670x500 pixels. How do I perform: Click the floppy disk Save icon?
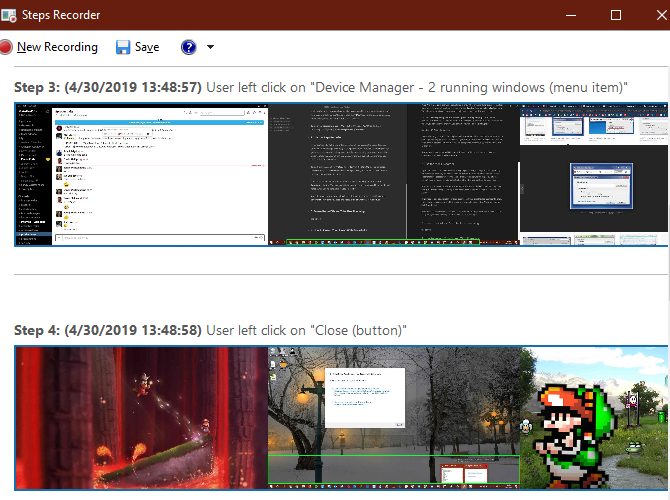(x=123, y=47)
